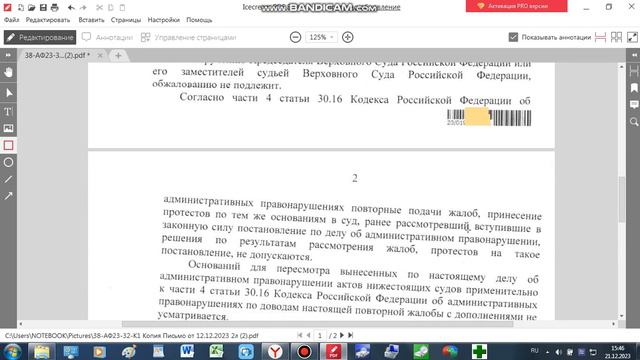640x360 pixels.
Task: Add a new tab with plus button
Action: (x=118, y=56)
